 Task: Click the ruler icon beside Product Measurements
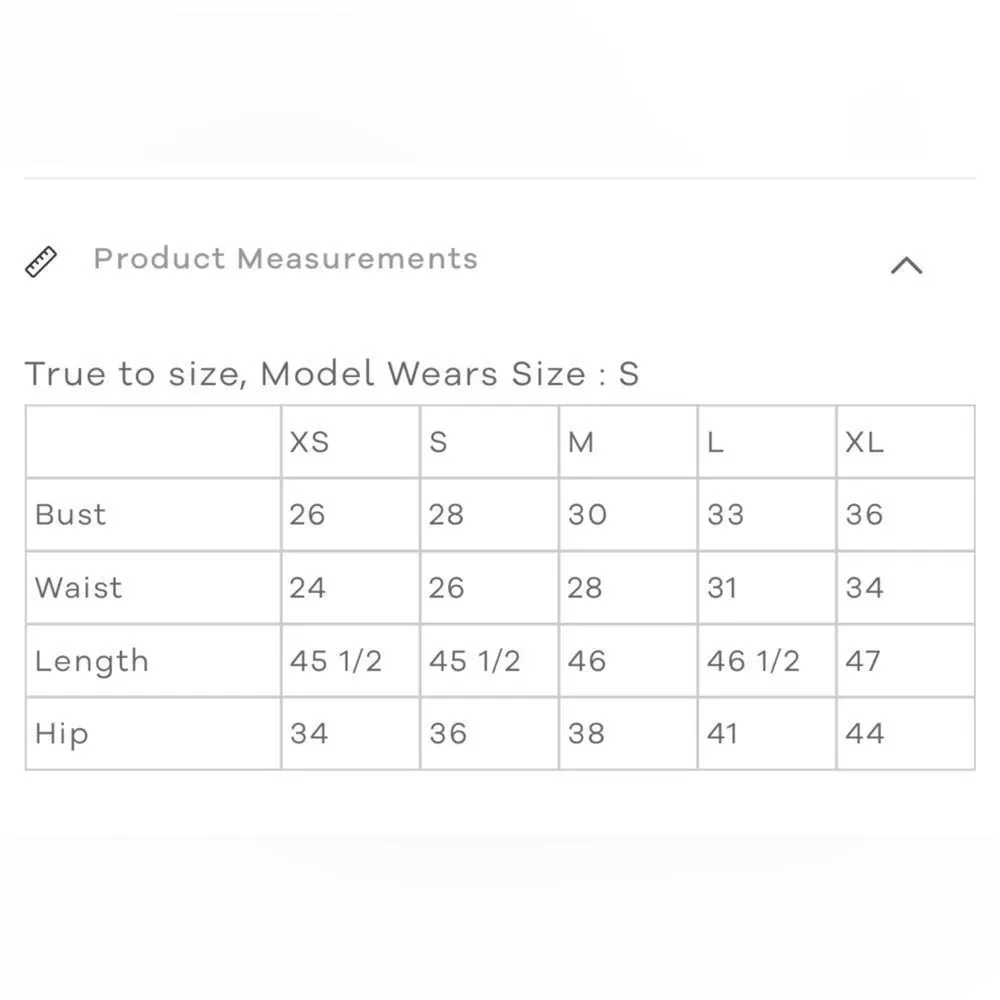[41, 261]
